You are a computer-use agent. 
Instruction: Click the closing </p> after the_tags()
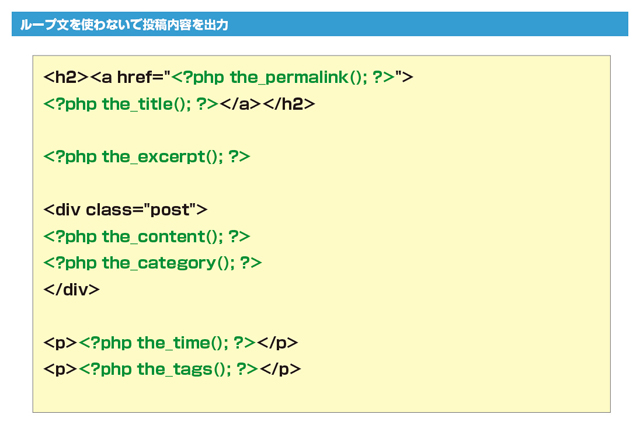pyautogui.click(x=281, y=369)
